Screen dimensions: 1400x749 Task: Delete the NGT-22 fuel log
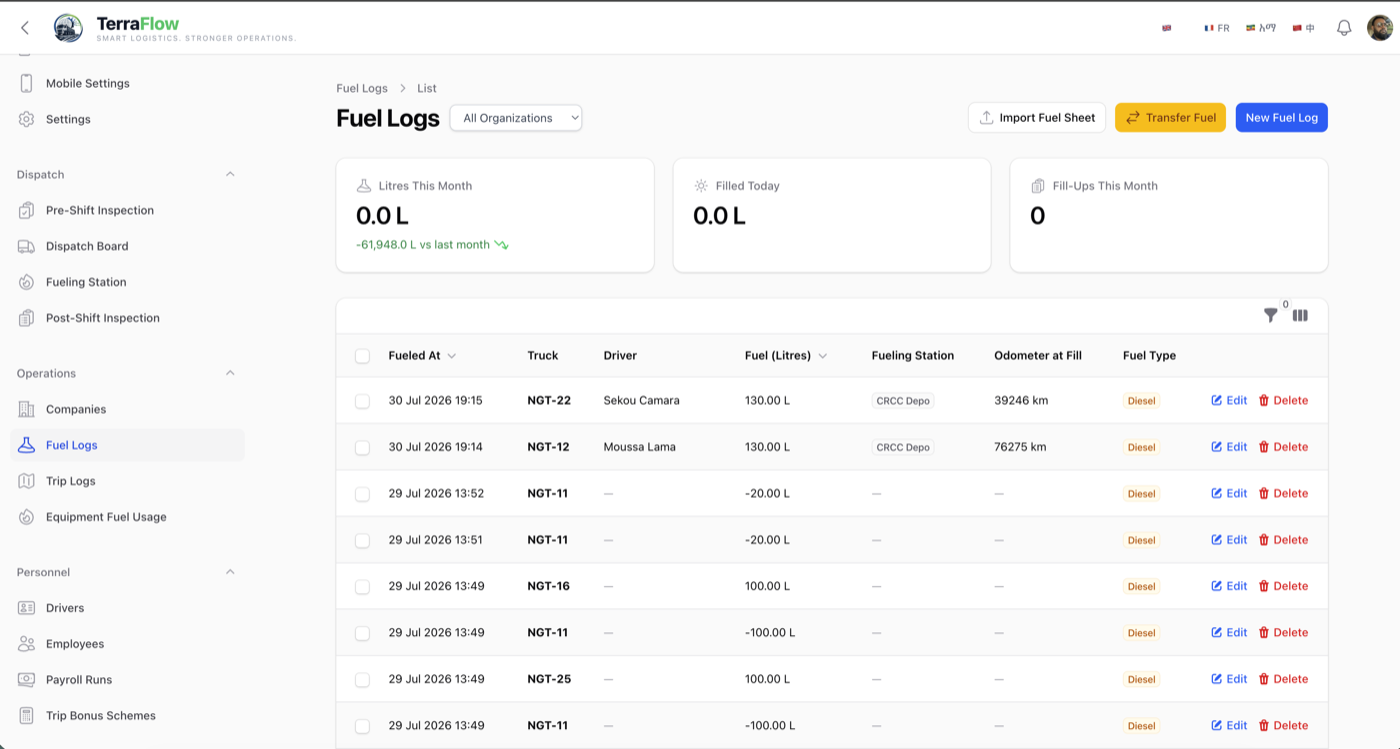[x=1283, y=400]
